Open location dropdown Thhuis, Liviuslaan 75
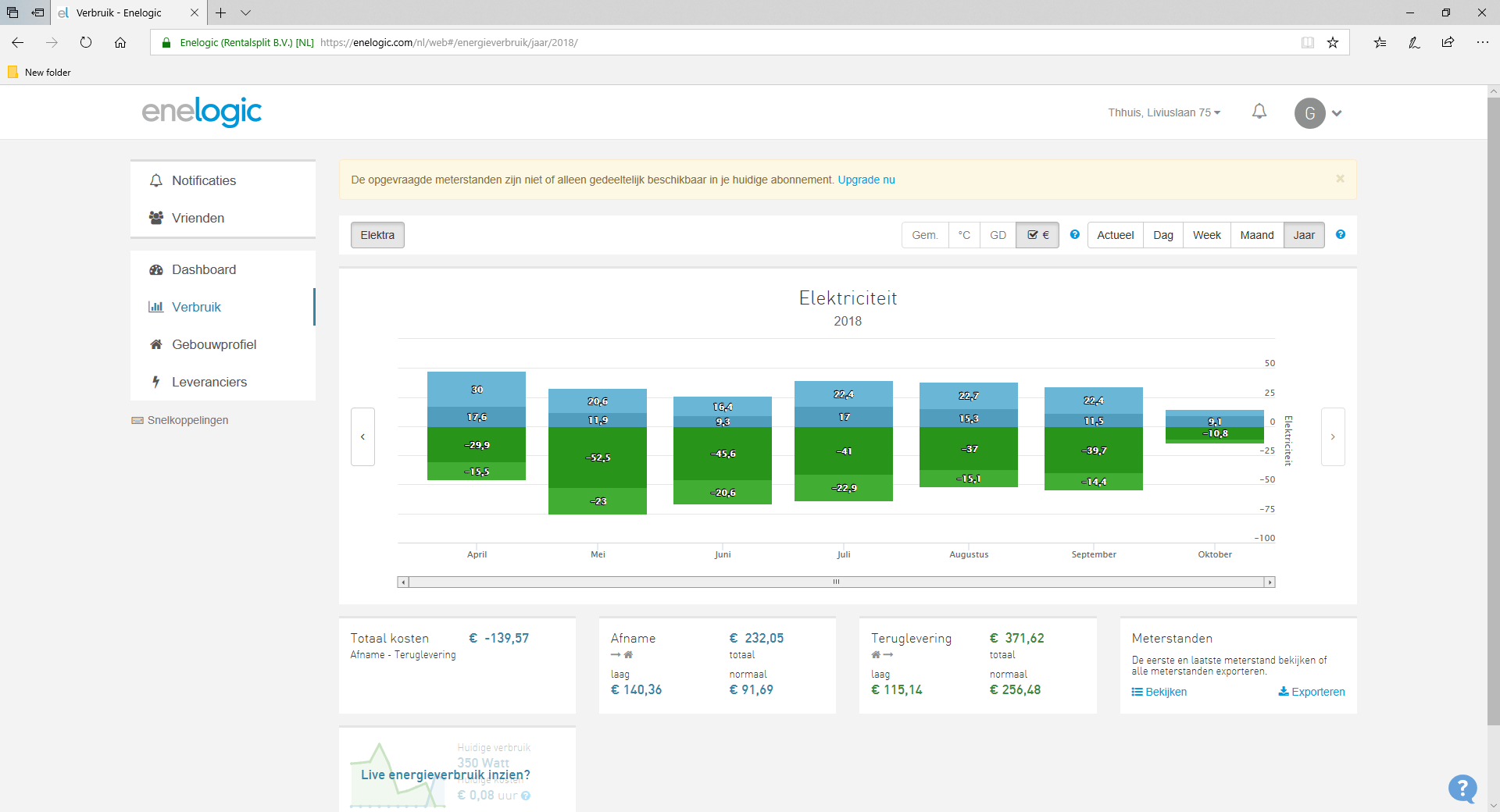Viewport: 1500px width, 812px height. (1164, 112)
